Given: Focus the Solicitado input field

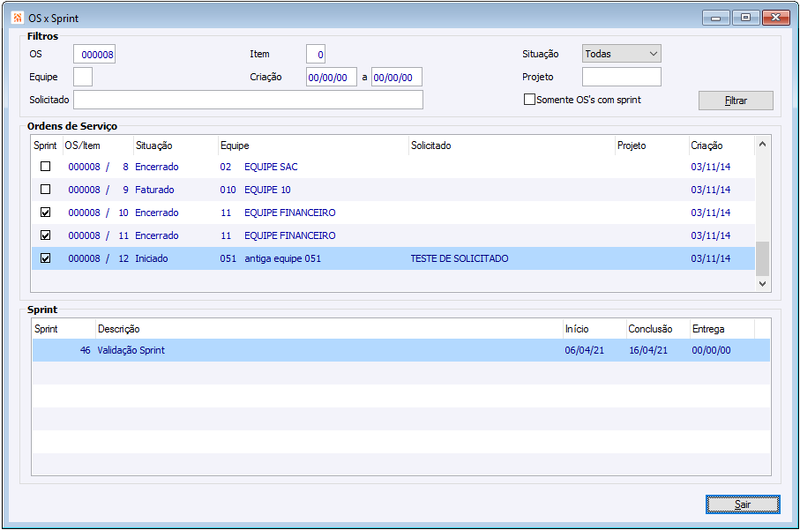Looking at the screenshot, I should (x=248, y=99).
